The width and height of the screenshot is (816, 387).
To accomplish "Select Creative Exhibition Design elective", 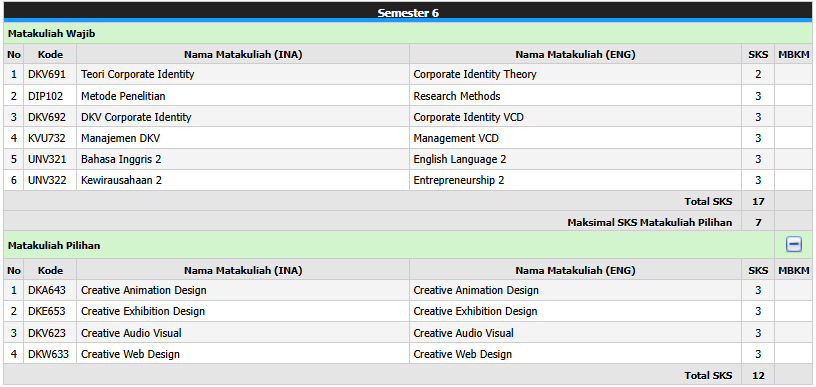I will [x=143, y=311].
